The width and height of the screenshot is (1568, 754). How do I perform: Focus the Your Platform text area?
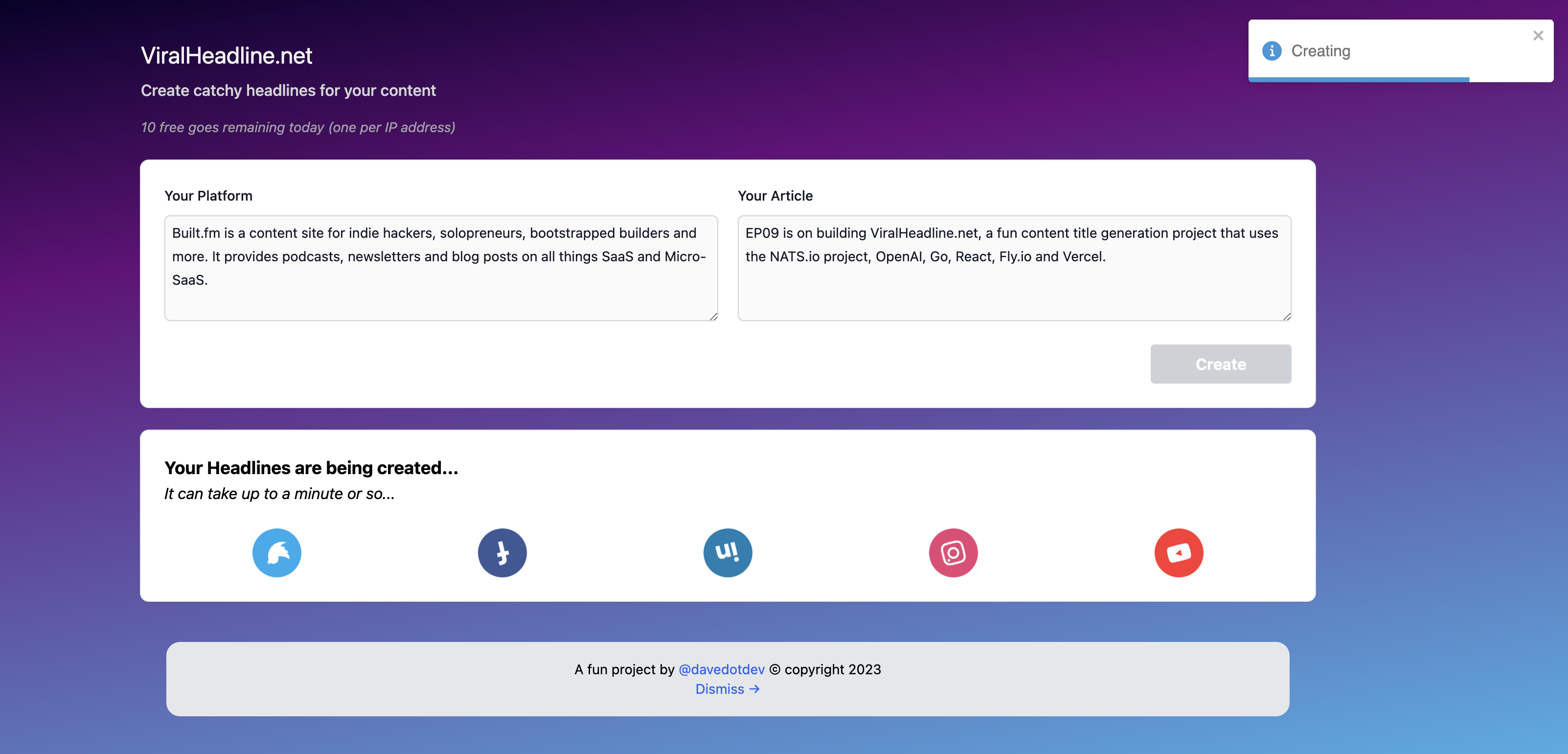pyautogui.click(x=441, y=268)
